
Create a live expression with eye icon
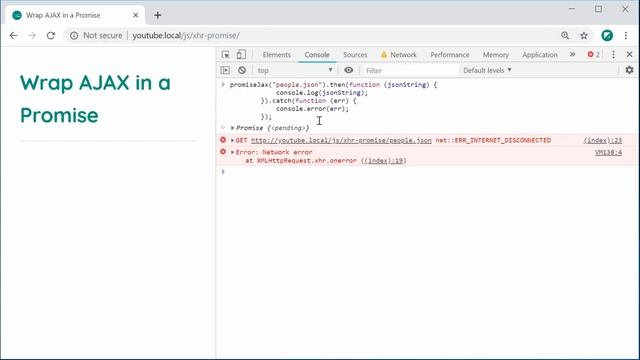click(x=349, y=70)
